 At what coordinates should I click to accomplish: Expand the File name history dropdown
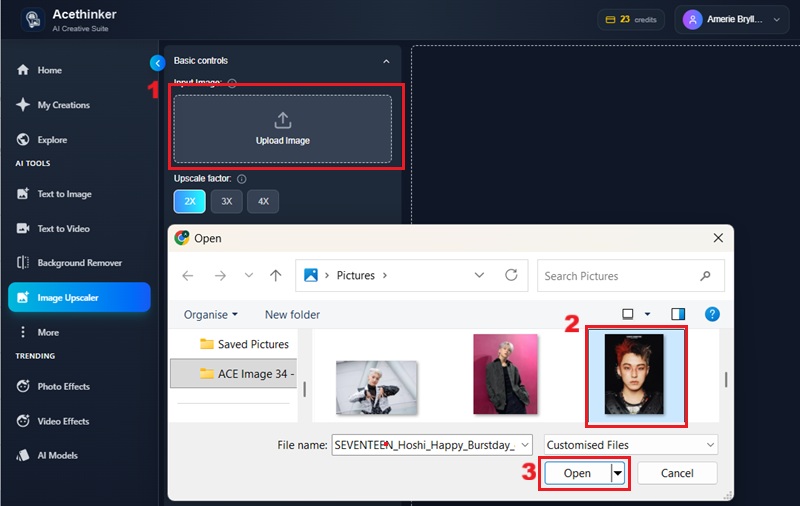pos(525,445)
